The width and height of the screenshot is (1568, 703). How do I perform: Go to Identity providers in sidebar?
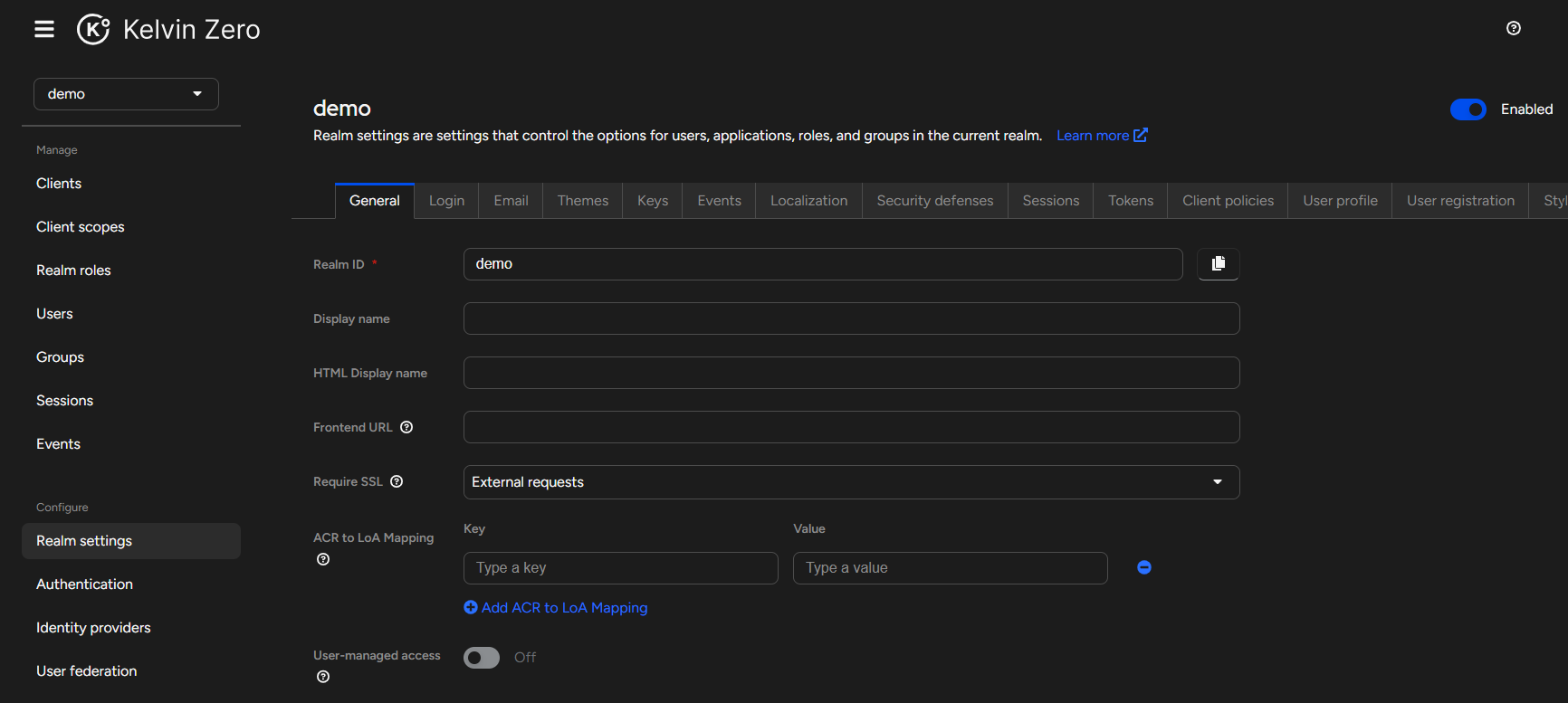pos(93,628)
